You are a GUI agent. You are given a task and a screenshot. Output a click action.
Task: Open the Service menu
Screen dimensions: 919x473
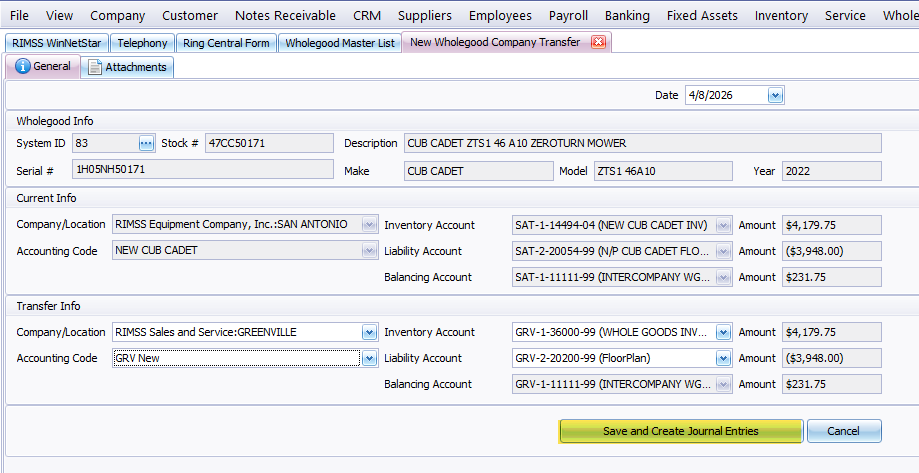coord(845,15)
